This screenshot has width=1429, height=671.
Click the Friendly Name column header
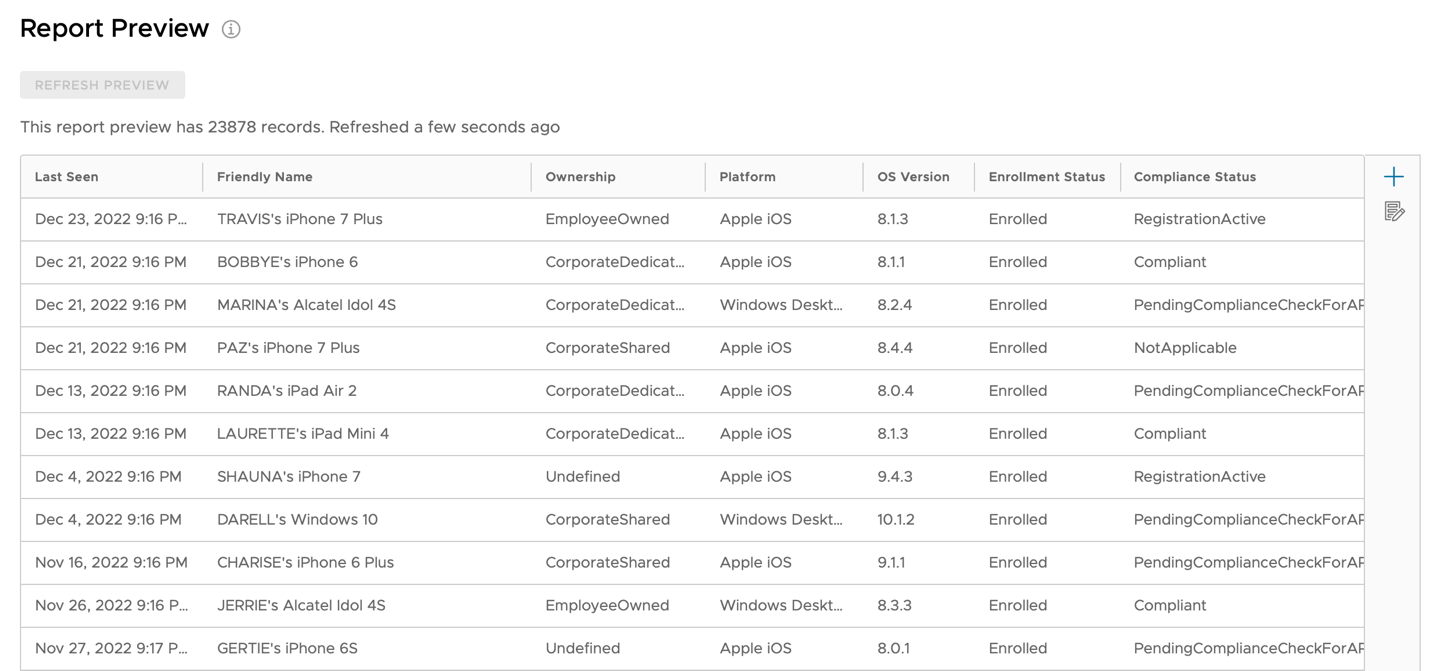[265, 177]
